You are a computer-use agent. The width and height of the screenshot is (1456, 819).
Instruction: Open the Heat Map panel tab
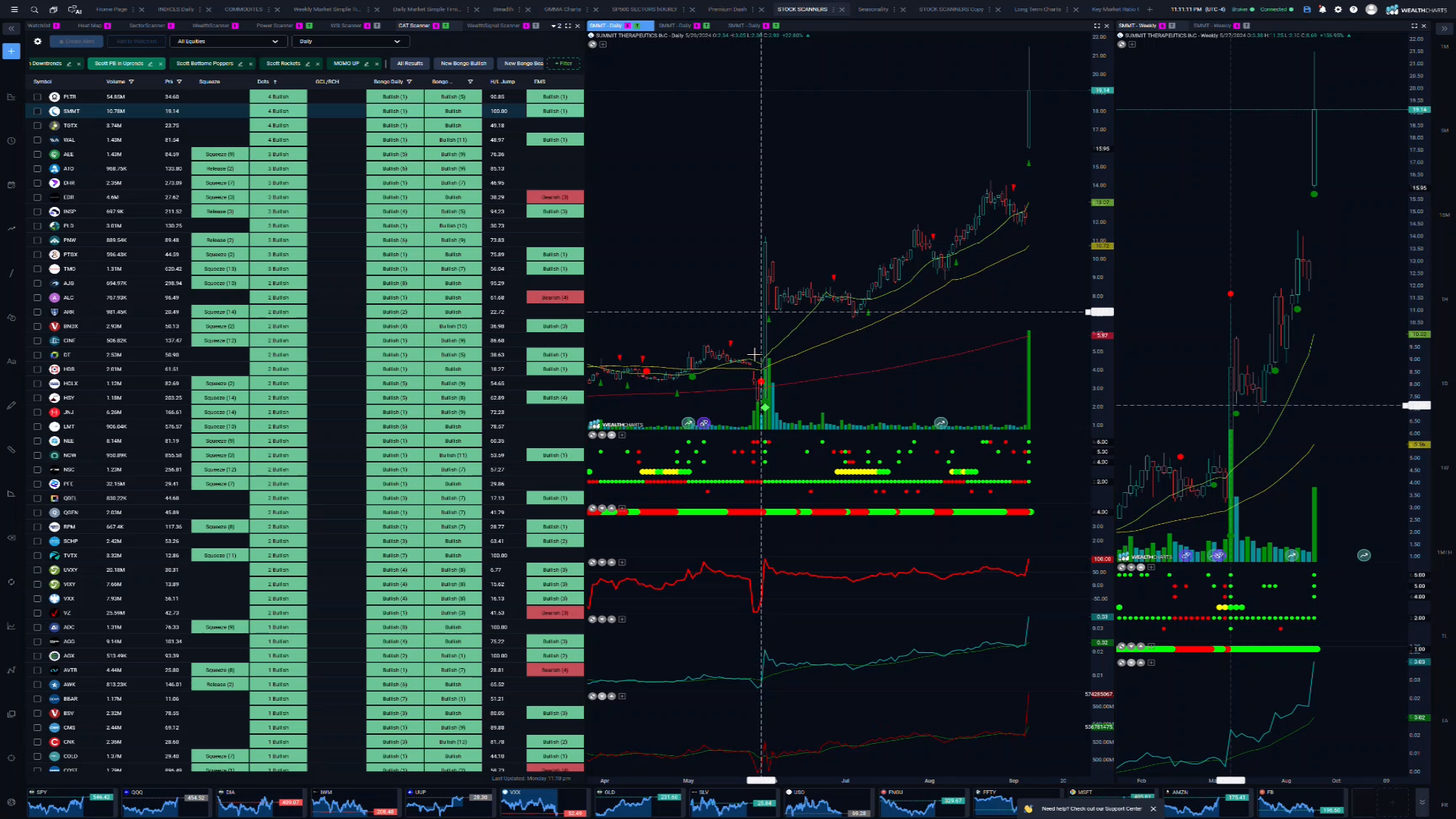tap(89, 26)
